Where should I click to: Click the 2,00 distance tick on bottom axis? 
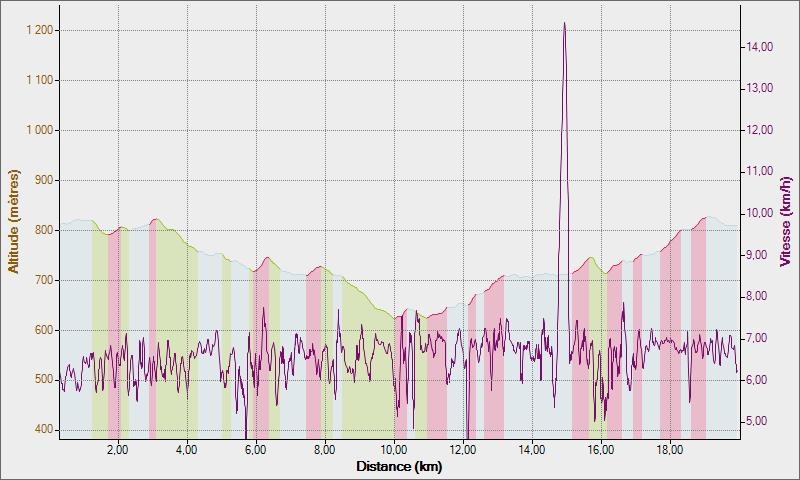click(117, 450)
